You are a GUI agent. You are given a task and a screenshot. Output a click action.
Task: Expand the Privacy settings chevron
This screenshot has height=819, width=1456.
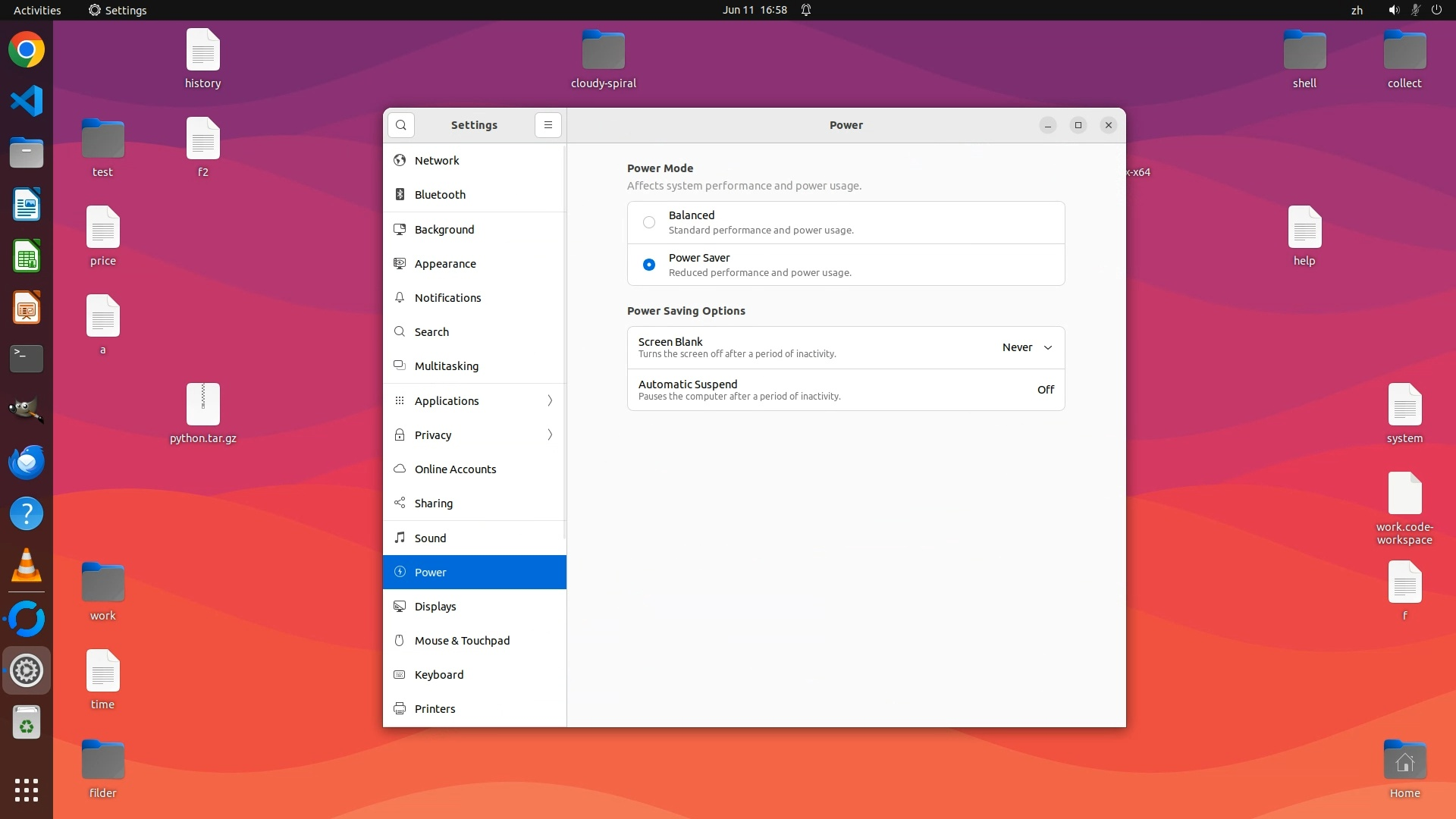[550, 435]
